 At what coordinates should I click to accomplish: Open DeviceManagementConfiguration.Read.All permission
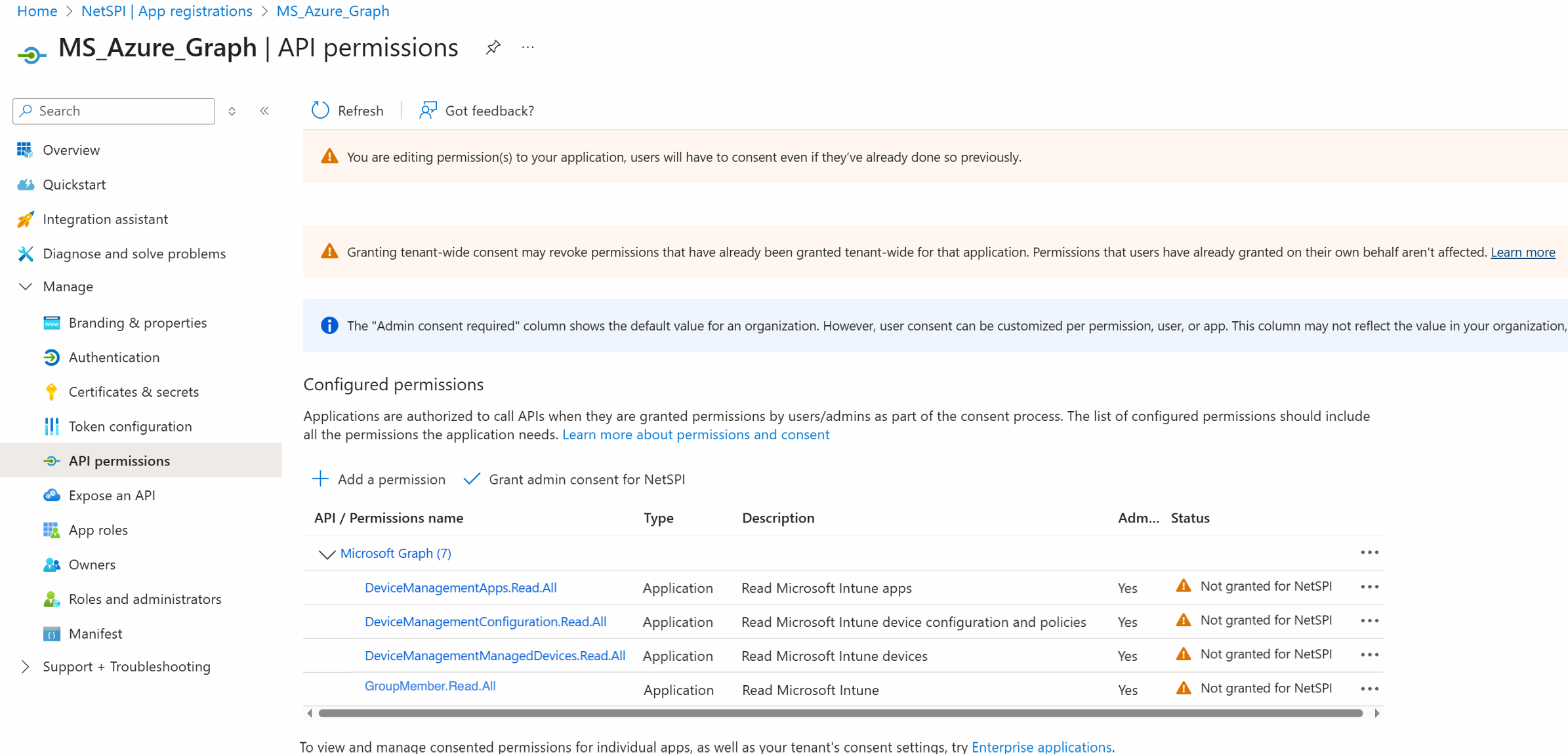pos(485,622)
